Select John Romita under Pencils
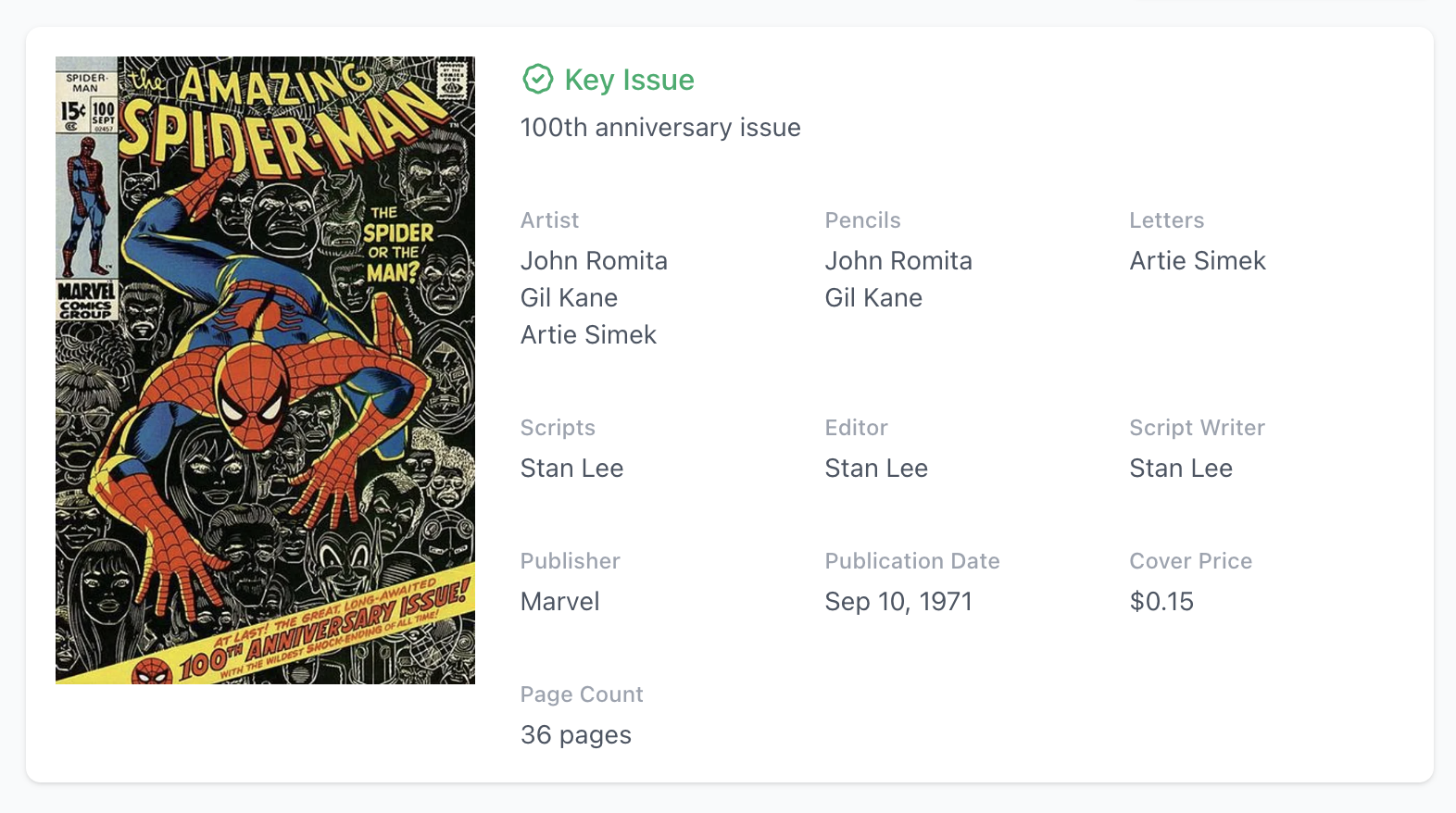This screenshot has width=1456, height=813. pos(898,261)
